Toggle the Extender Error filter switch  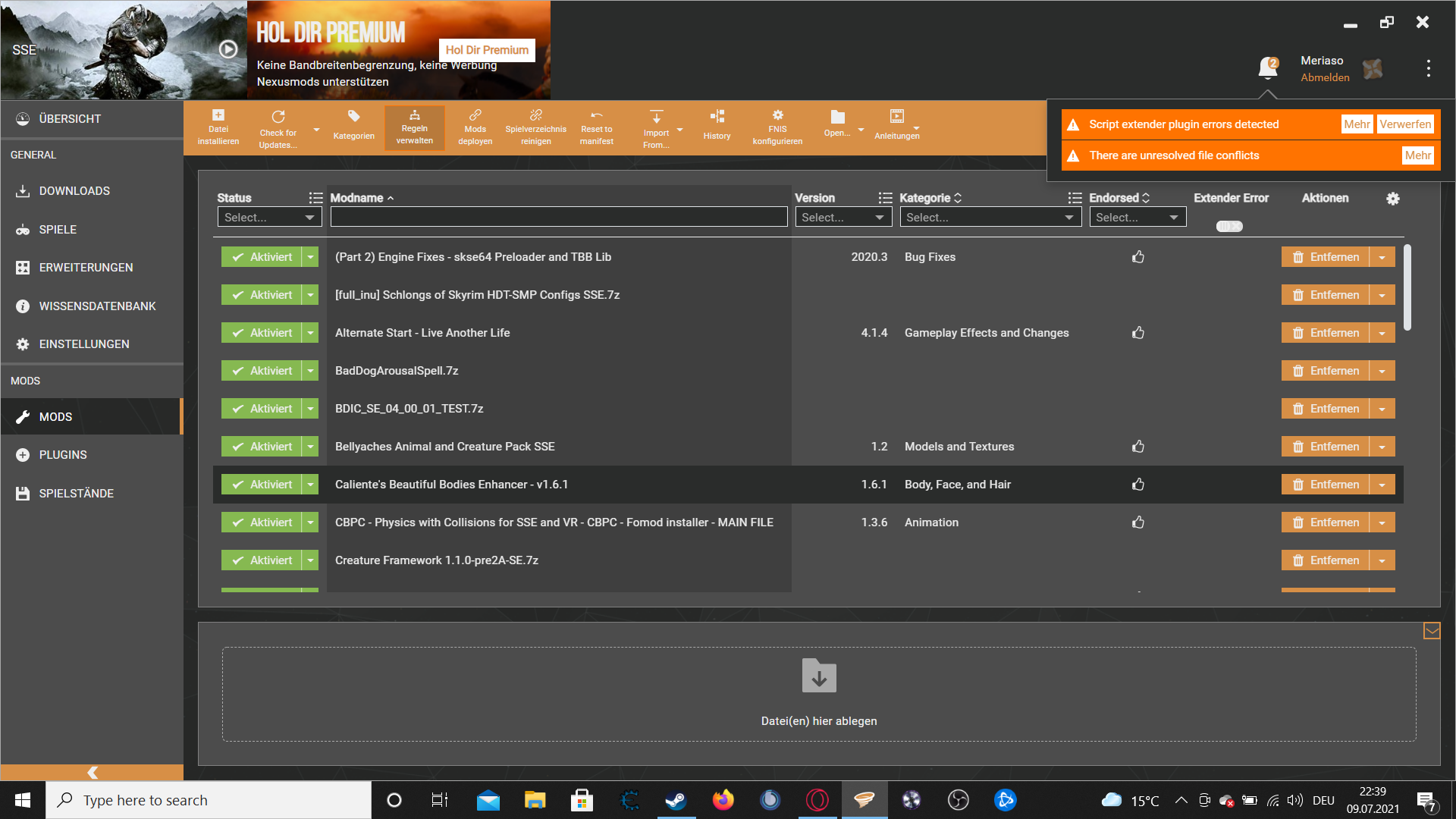point(1229,226)
